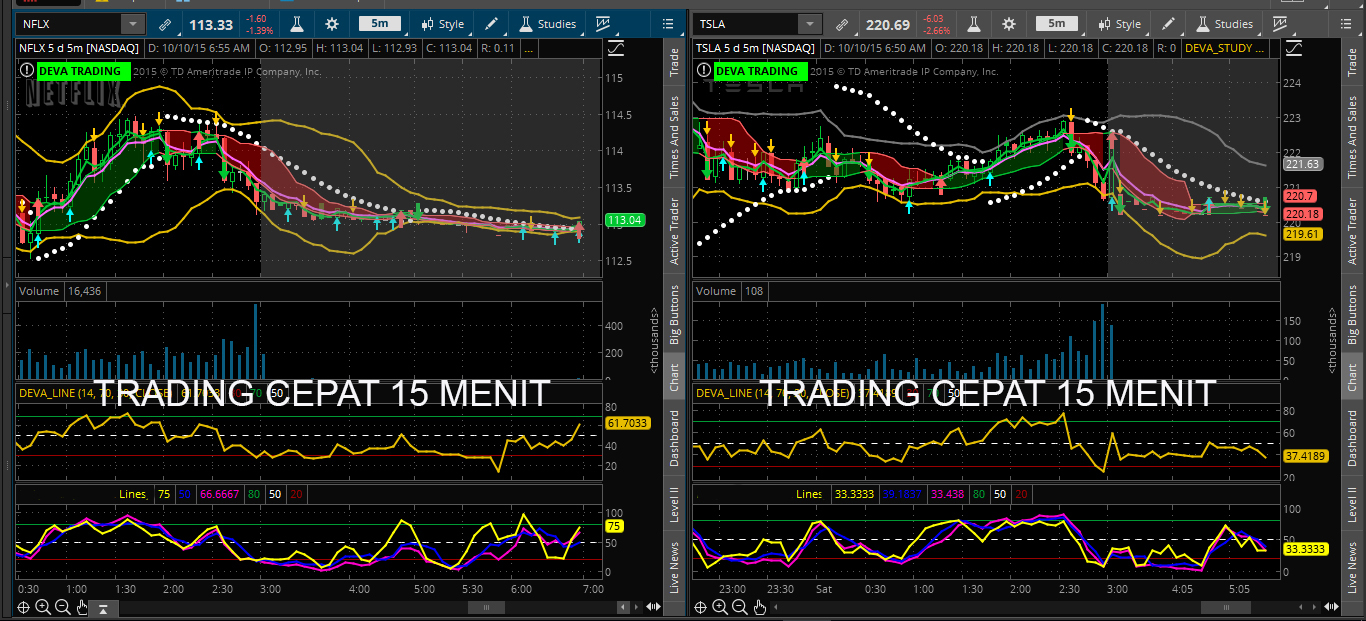Click in the NFLX symbol input field

pyautogui.click(x=70, y=24)
